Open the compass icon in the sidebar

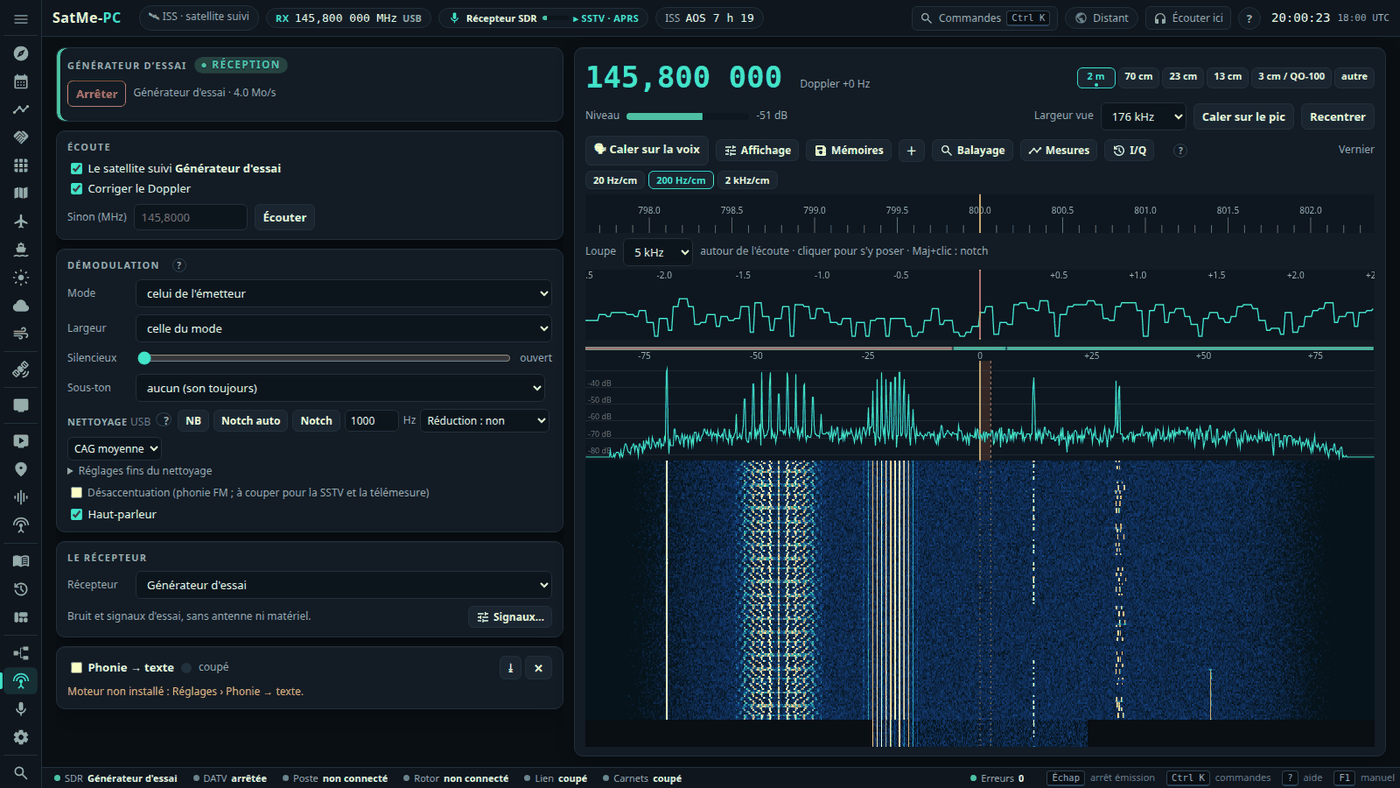(x=21, y=54)
